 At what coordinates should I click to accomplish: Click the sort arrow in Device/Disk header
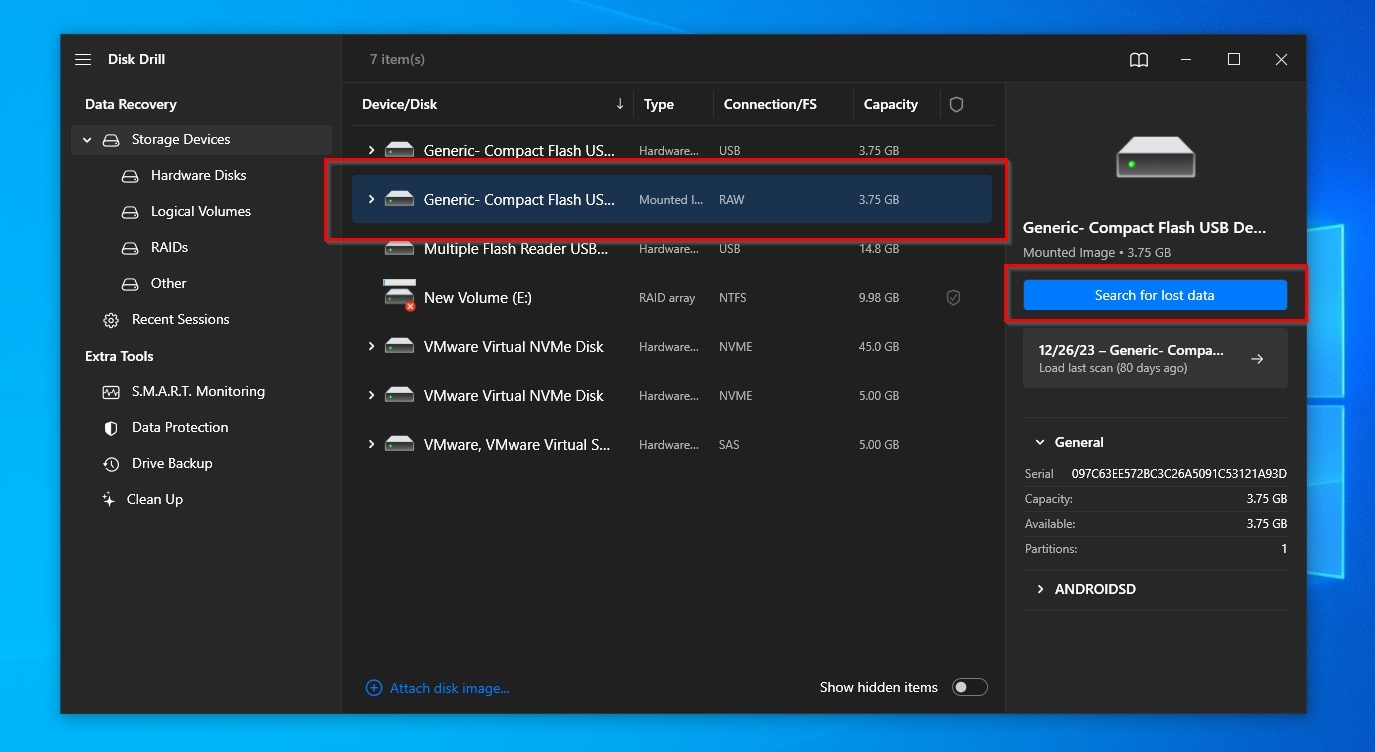[x=620, y=103]
